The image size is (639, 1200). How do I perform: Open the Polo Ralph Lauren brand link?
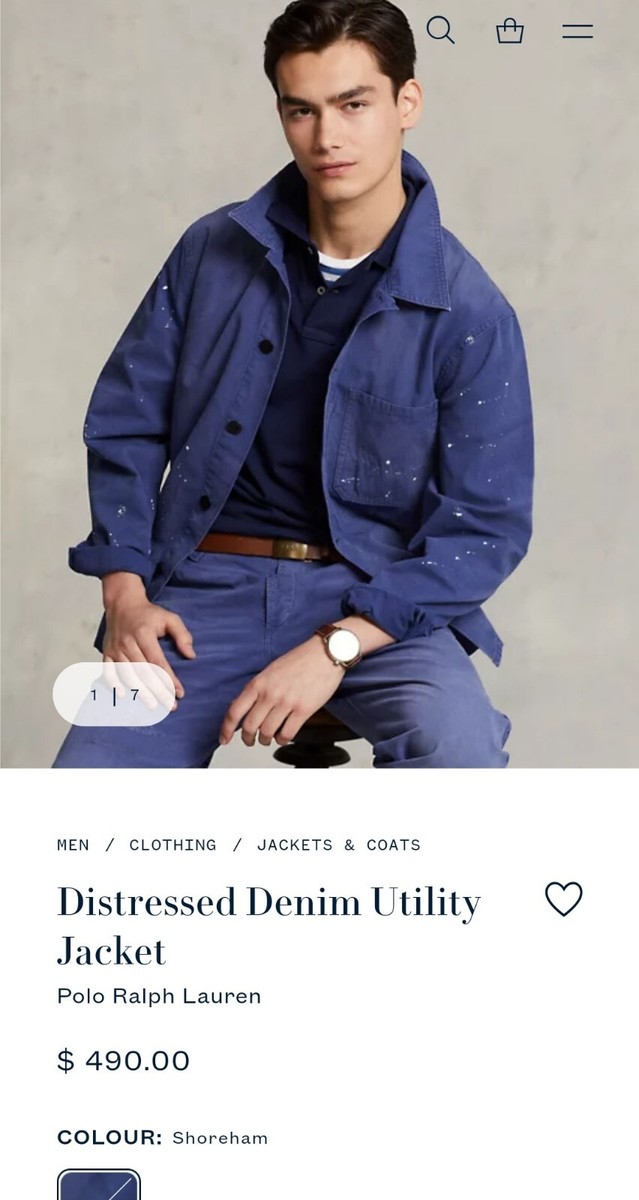coord(159,996)
